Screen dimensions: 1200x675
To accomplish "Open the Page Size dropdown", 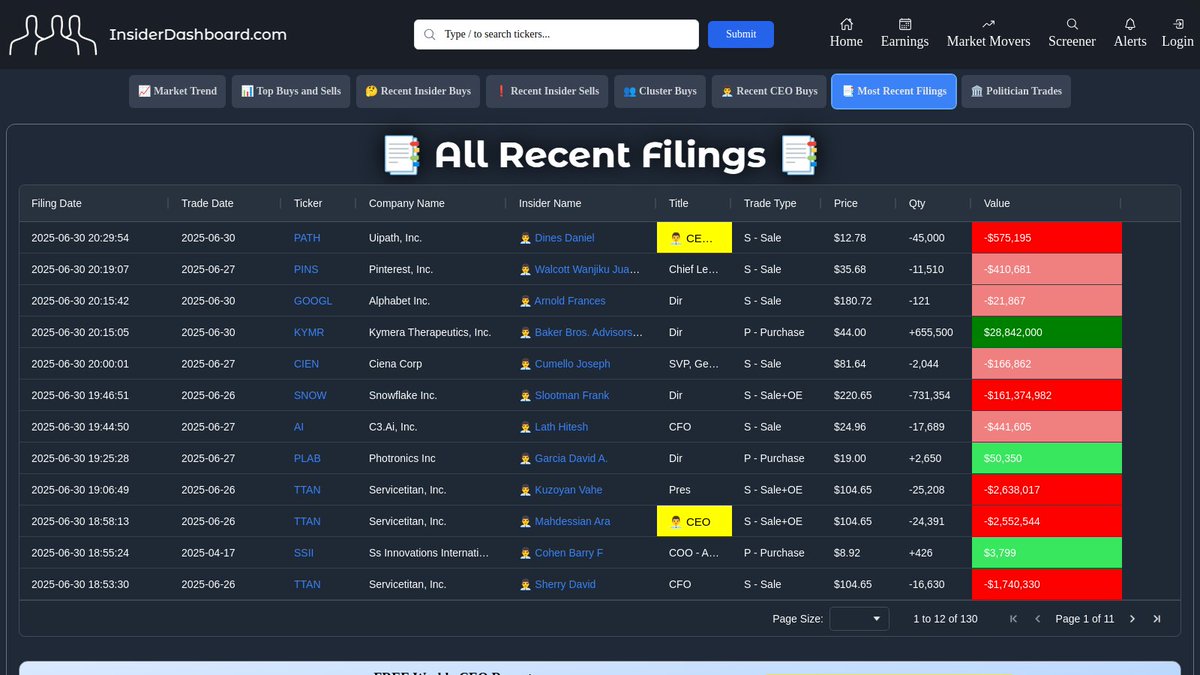I will (x=859, y=619).
